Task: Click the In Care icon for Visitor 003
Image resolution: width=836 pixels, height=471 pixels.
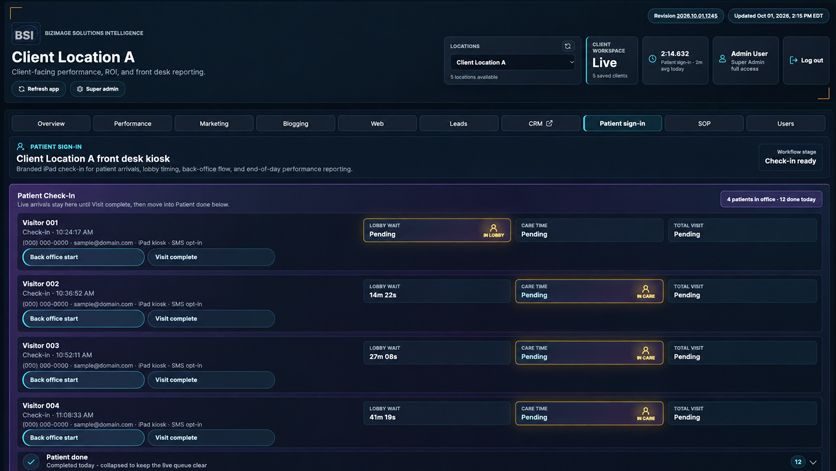Action: [645, 350]
